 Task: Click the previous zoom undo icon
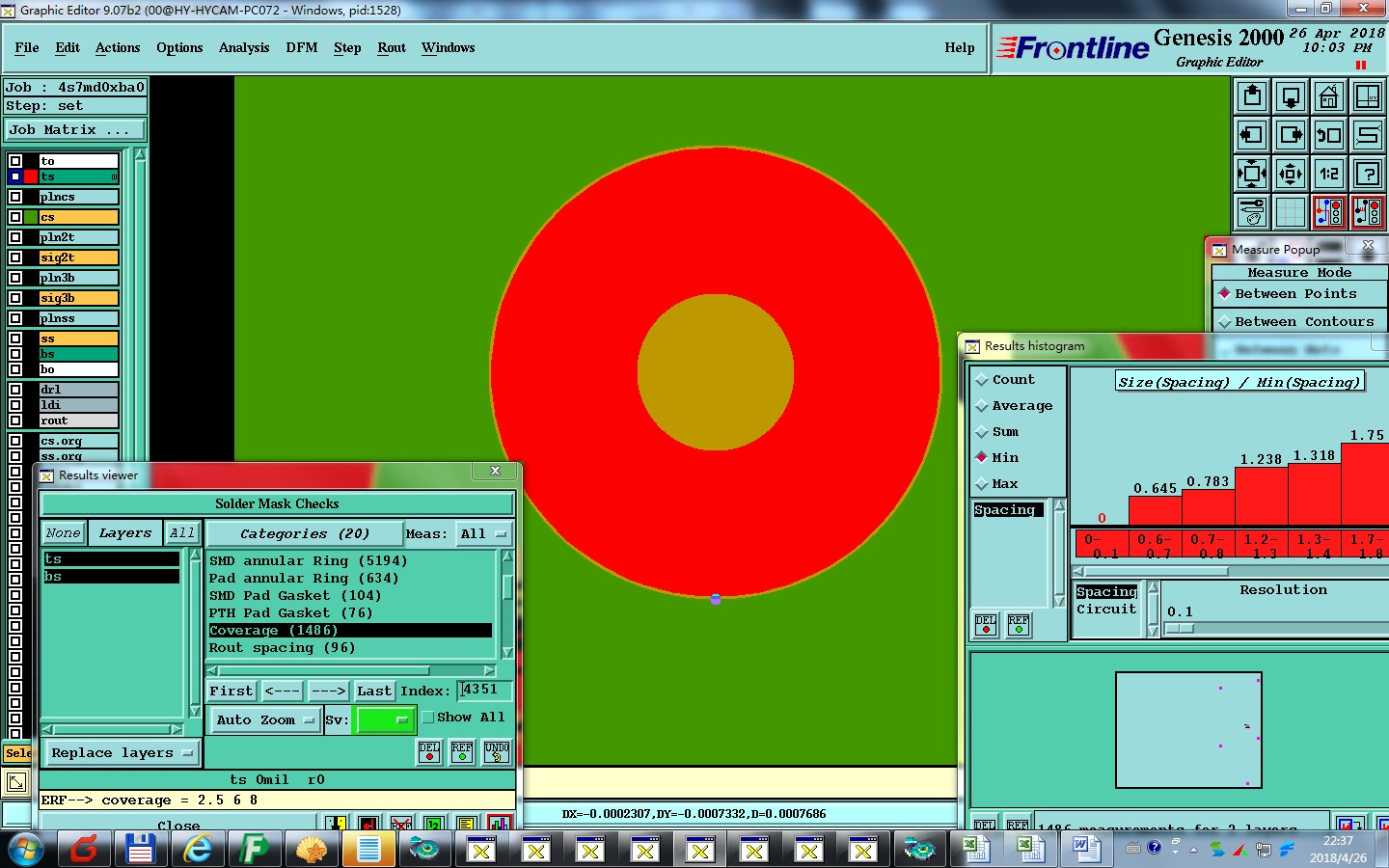tap(1329, 135)
